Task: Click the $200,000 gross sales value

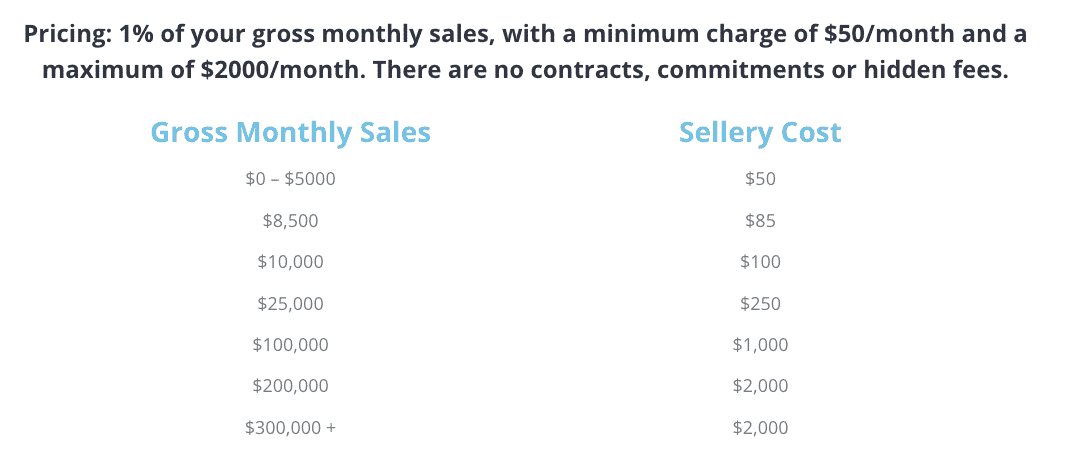Action: 290,386
